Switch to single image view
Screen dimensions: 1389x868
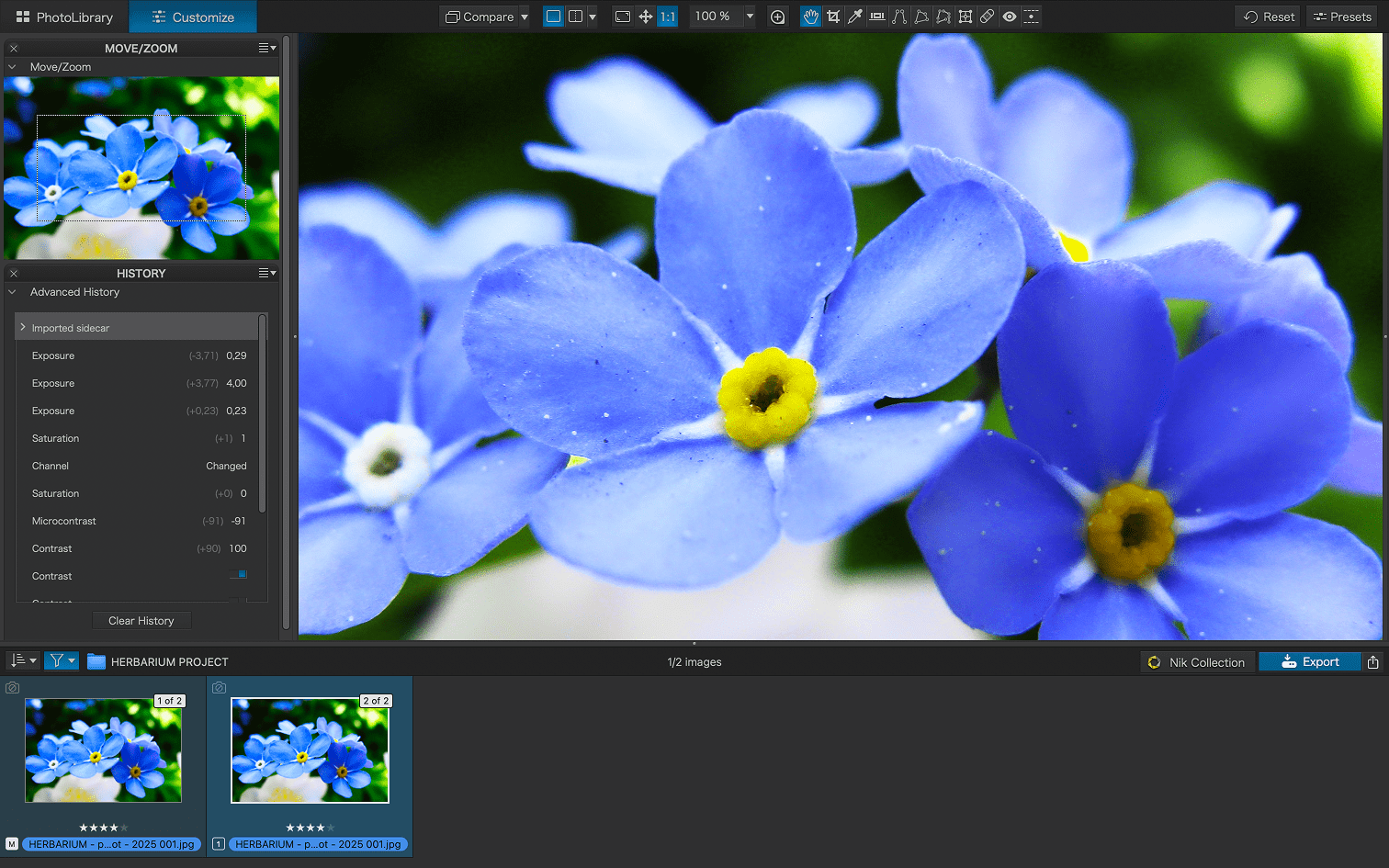click(x=553, y=17)
